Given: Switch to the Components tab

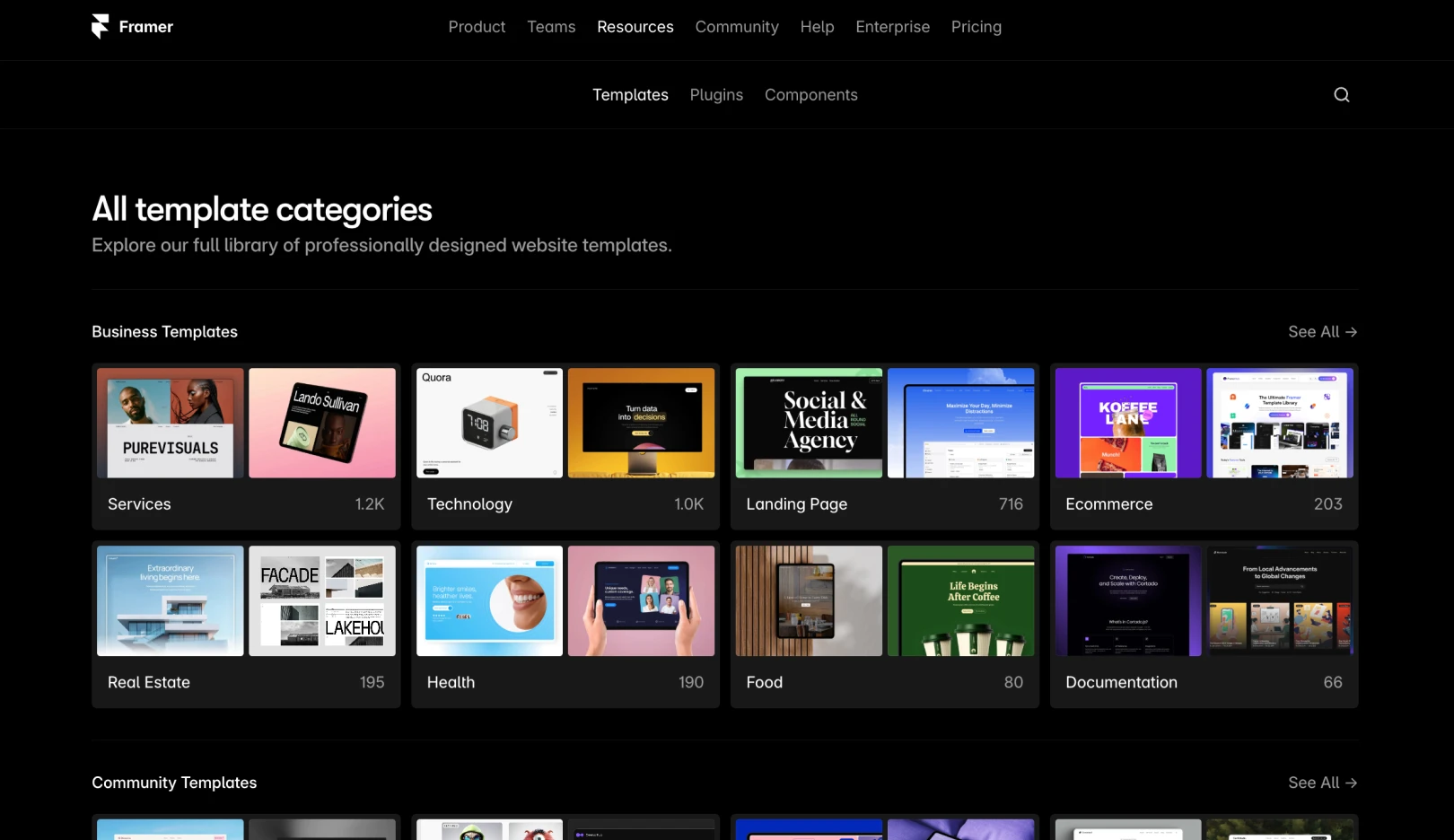Looking at the screenshot, I should point(811,95).
